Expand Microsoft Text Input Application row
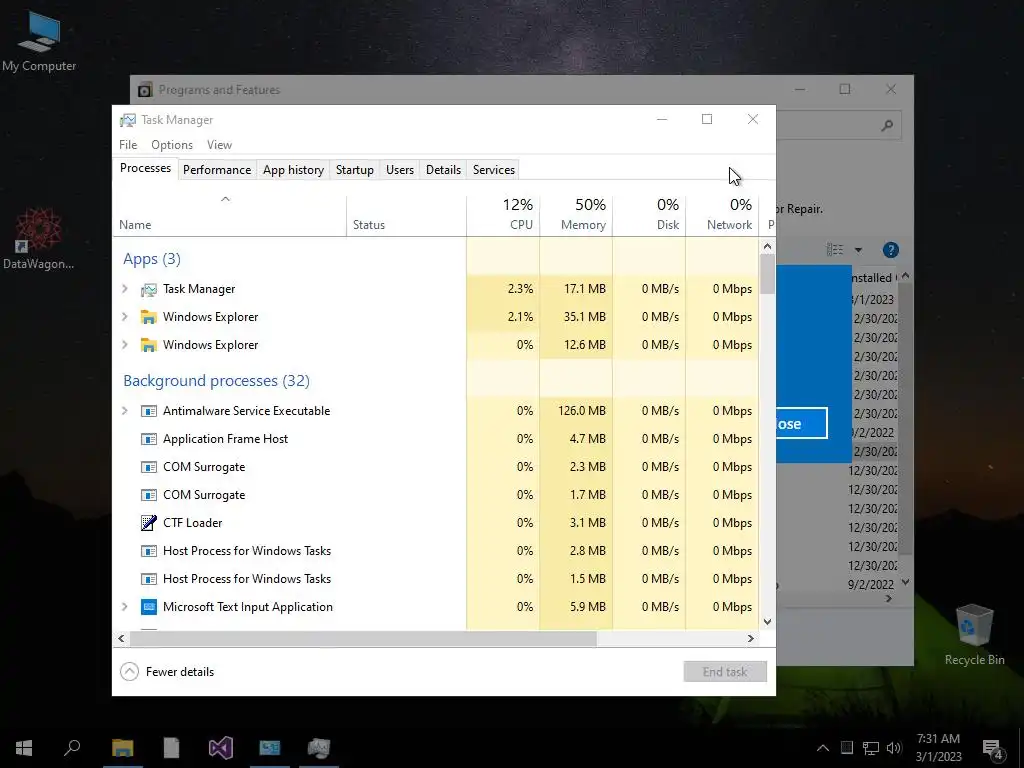1024x768 pixels. coord(125,607)
